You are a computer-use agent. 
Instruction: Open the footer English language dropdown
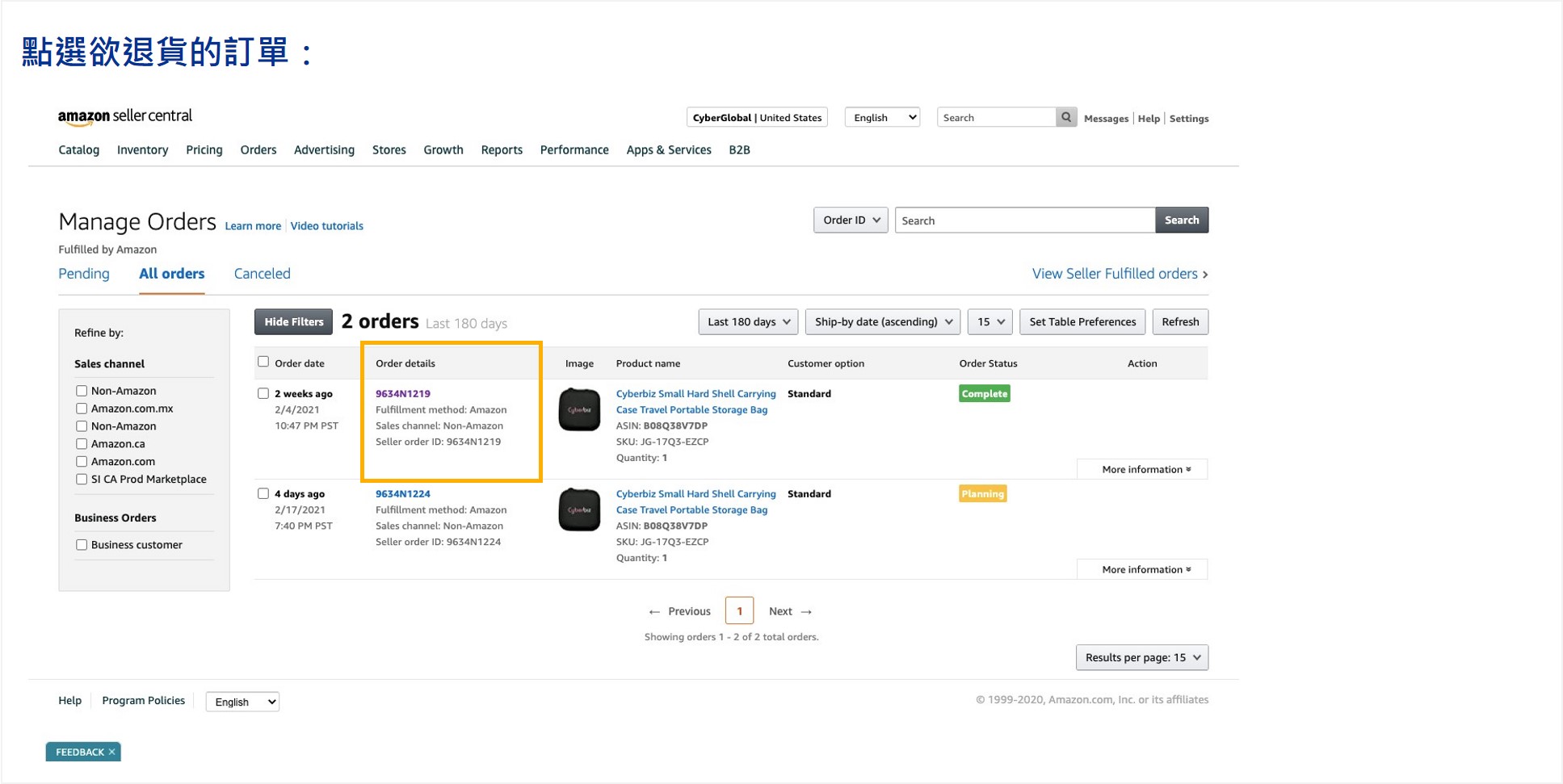242,702
